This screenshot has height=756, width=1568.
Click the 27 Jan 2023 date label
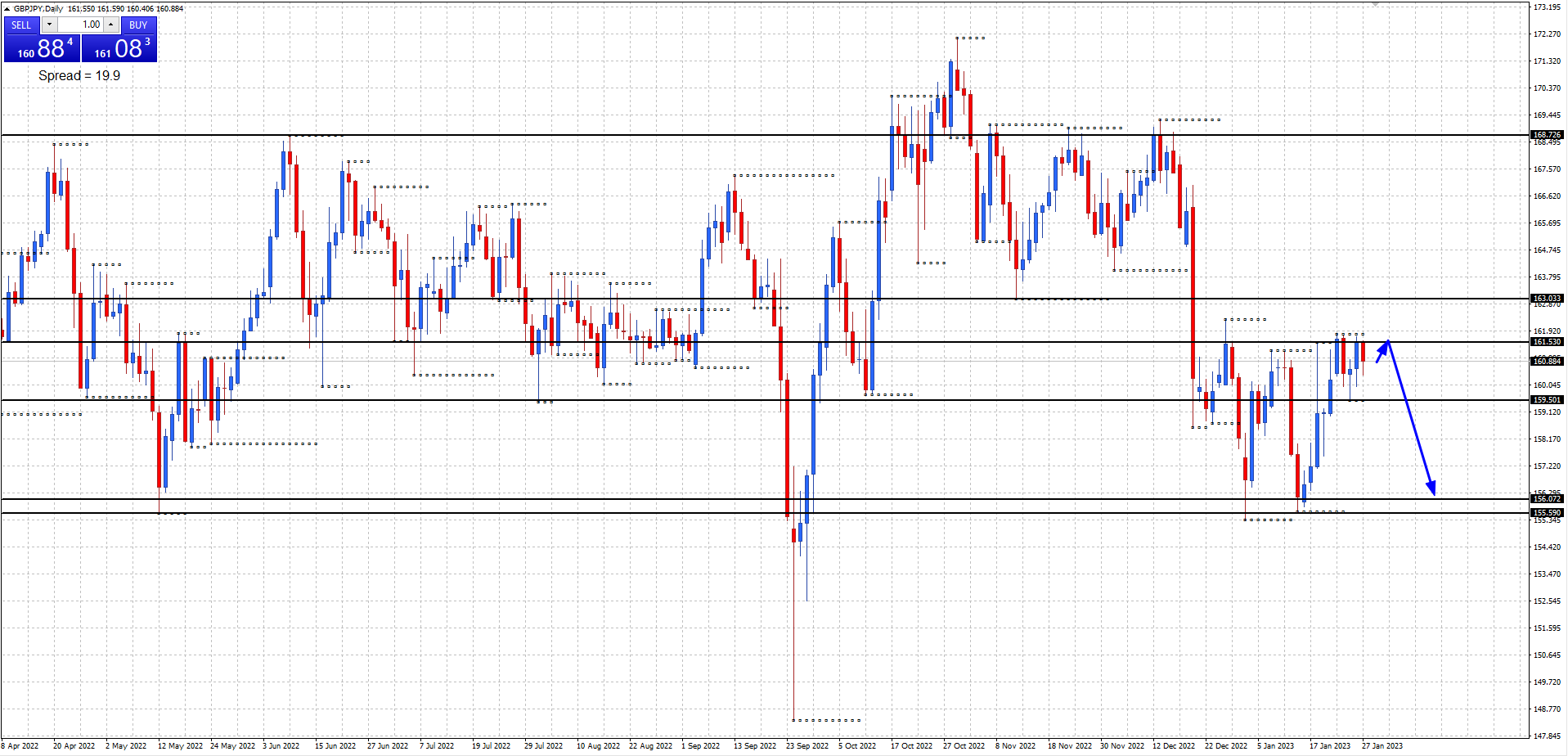pyautogui.click(x=1382, y=746)
